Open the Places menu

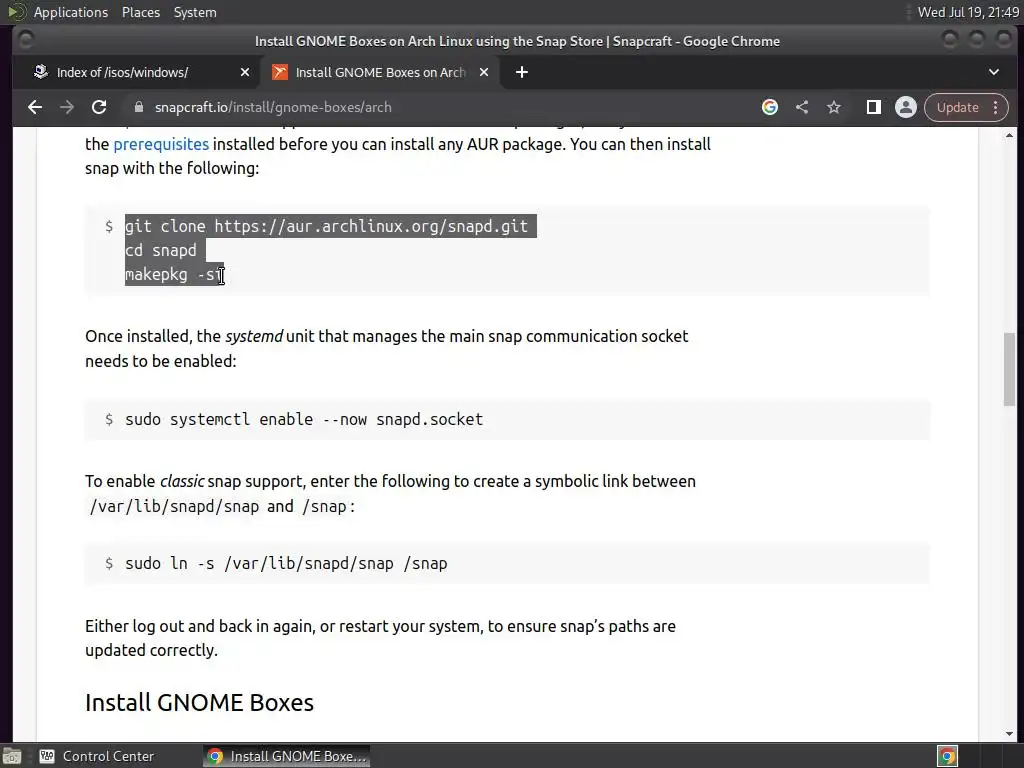140,12
